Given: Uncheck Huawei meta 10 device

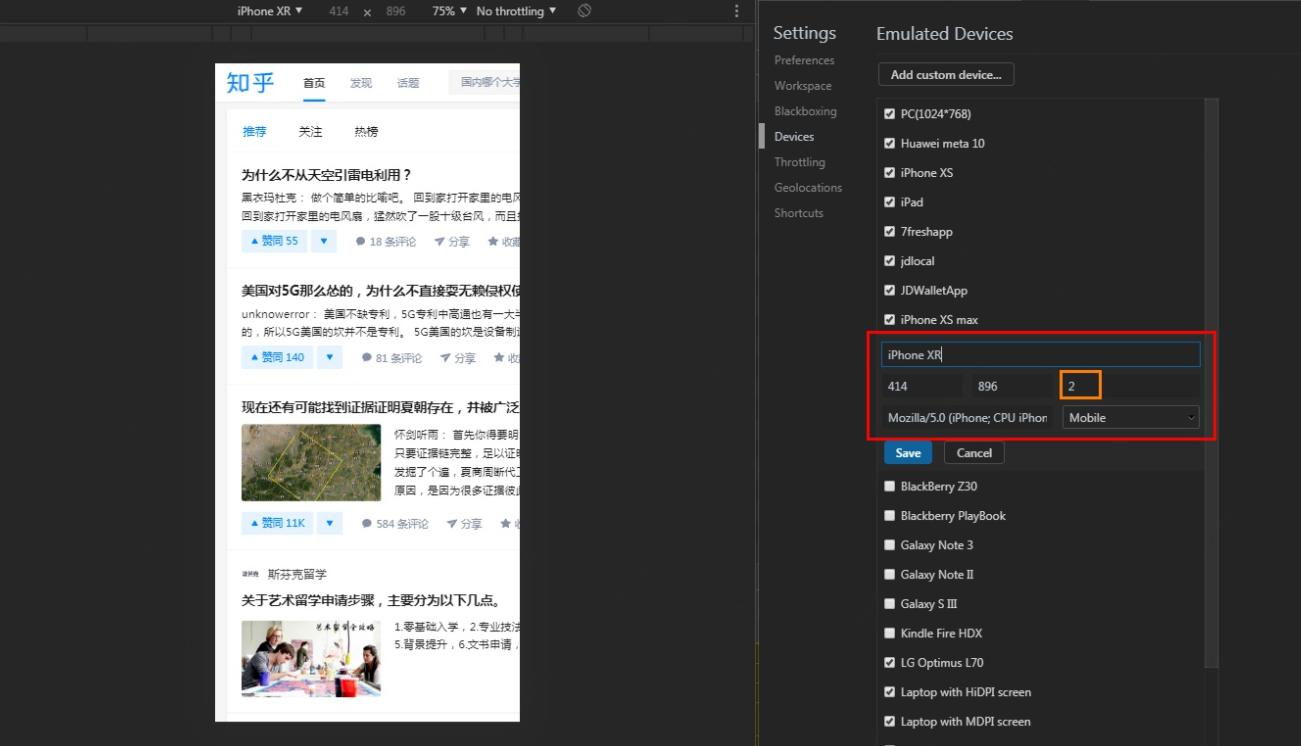Looking at the screenshot, I should click(890, 143).
